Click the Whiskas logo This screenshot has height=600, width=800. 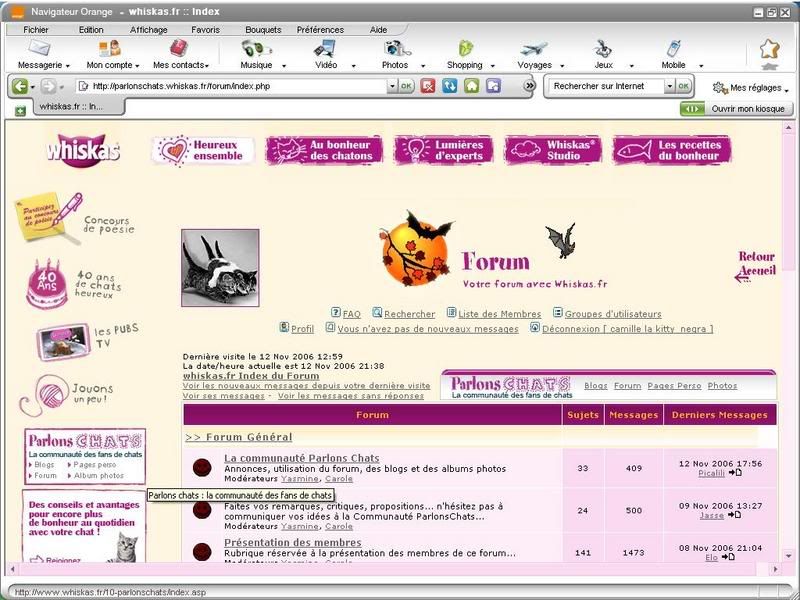(x=83, y=151)
